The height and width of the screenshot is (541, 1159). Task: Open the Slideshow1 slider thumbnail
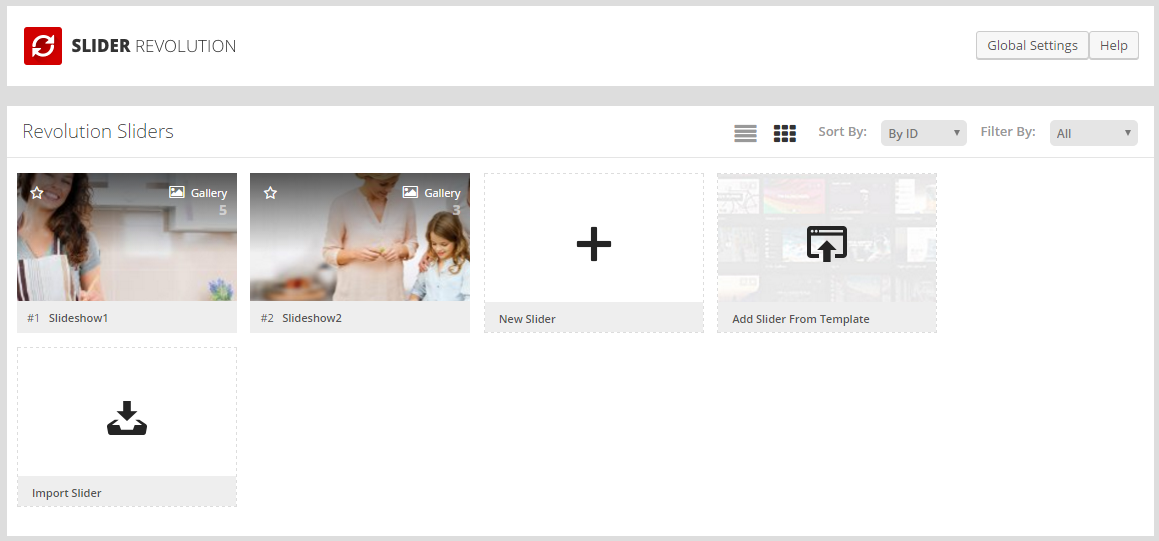(127, 237)
